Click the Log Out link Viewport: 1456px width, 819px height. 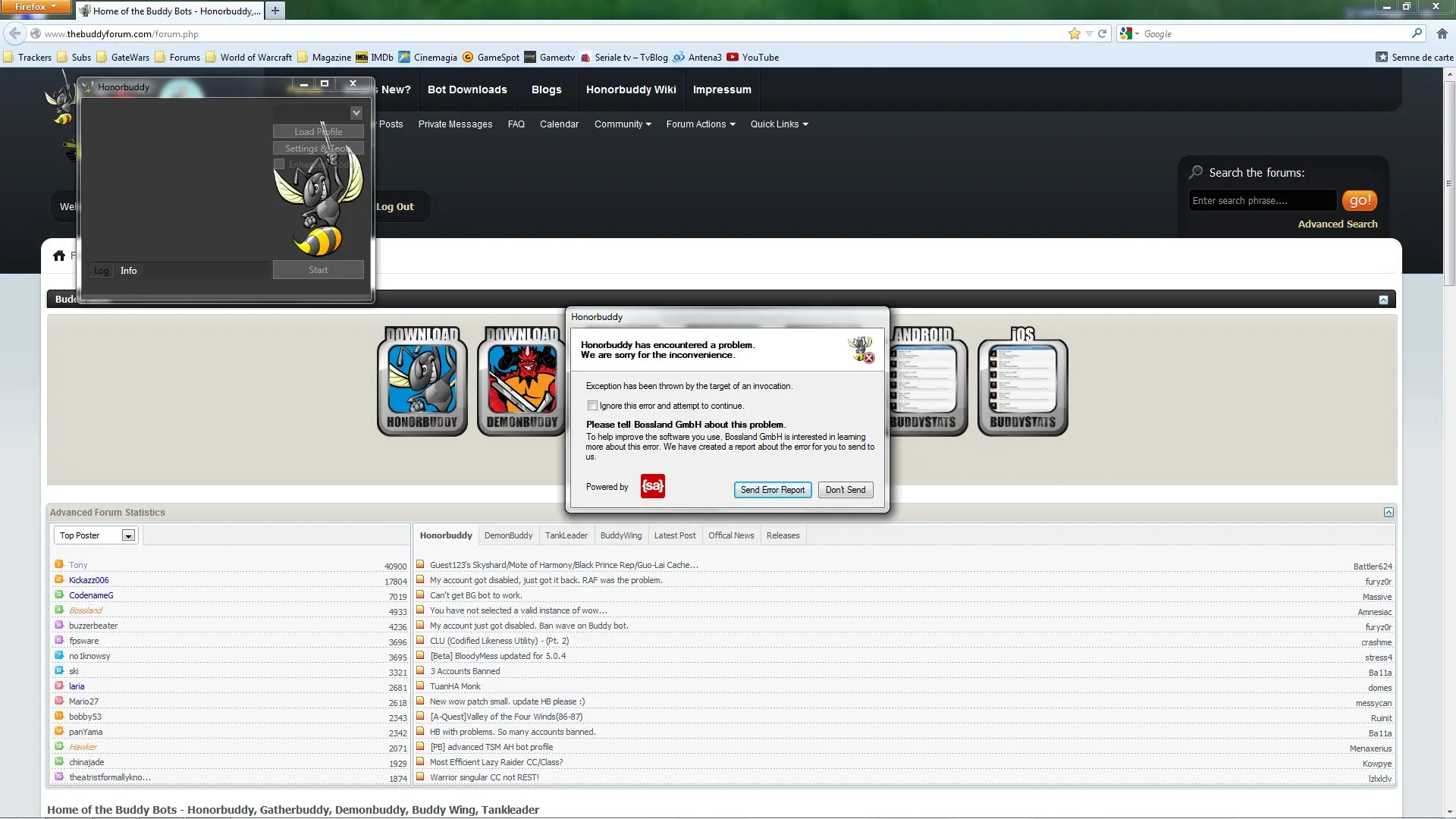coord(395,206)
